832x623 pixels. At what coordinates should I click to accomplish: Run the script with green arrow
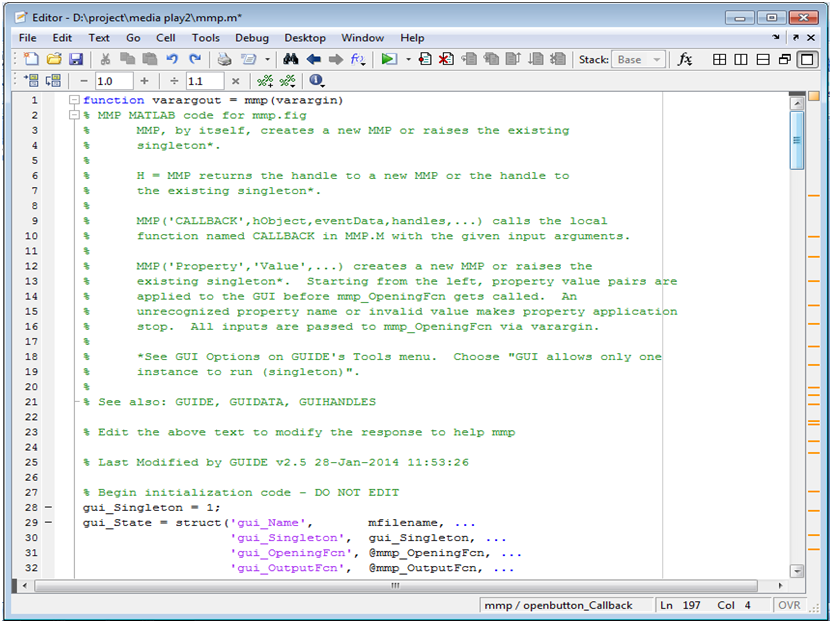tap(389, 59)
